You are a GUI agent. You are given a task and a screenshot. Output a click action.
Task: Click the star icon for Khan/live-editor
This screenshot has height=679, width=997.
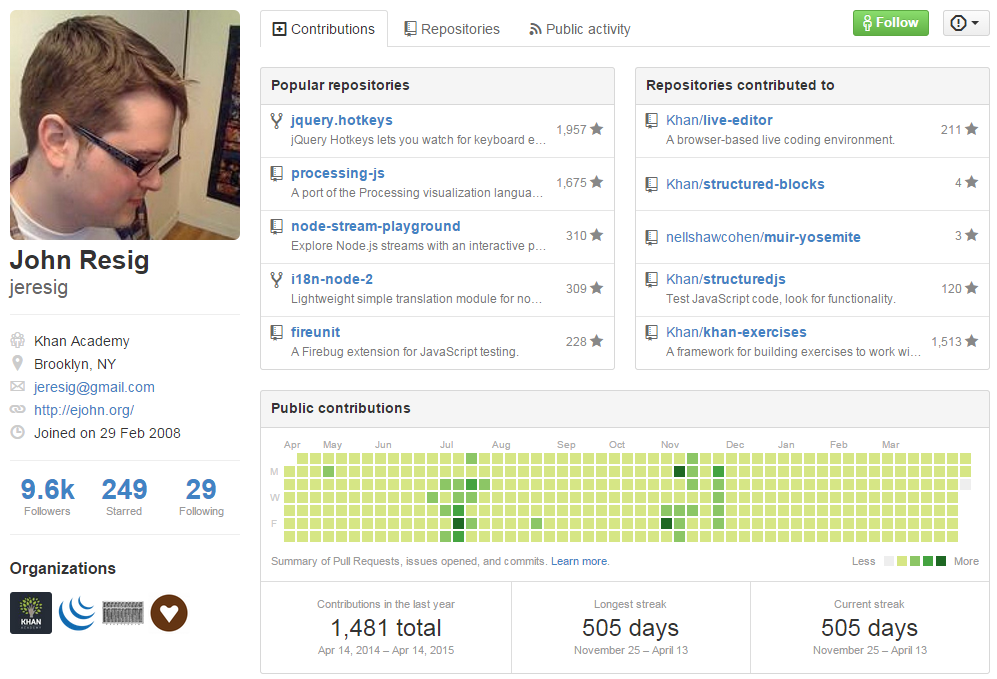972,129
